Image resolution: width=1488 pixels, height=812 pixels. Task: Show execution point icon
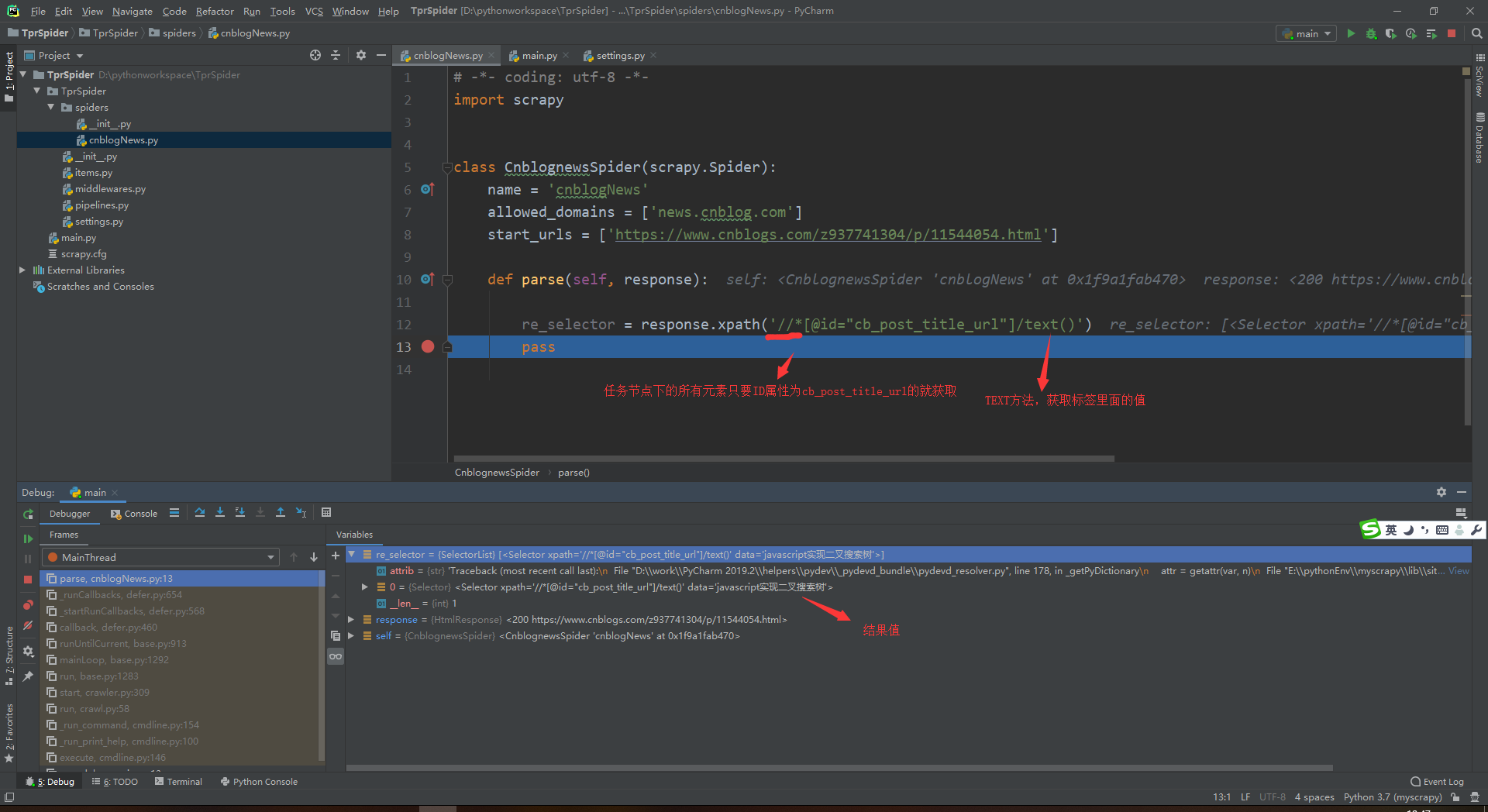[174, 513]
